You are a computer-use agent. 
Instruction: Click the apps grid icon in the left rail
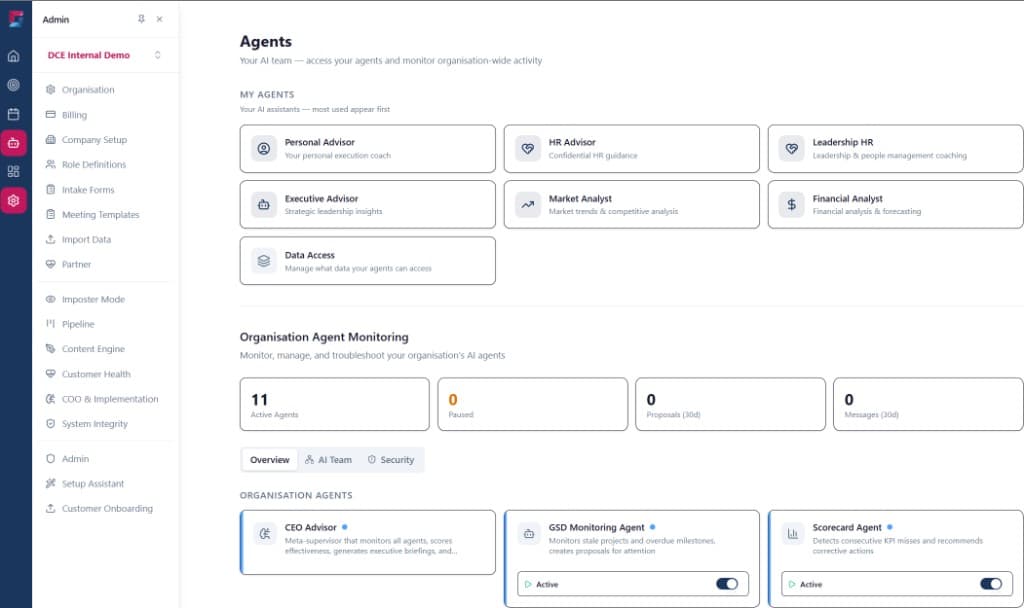tap(13, 171)
